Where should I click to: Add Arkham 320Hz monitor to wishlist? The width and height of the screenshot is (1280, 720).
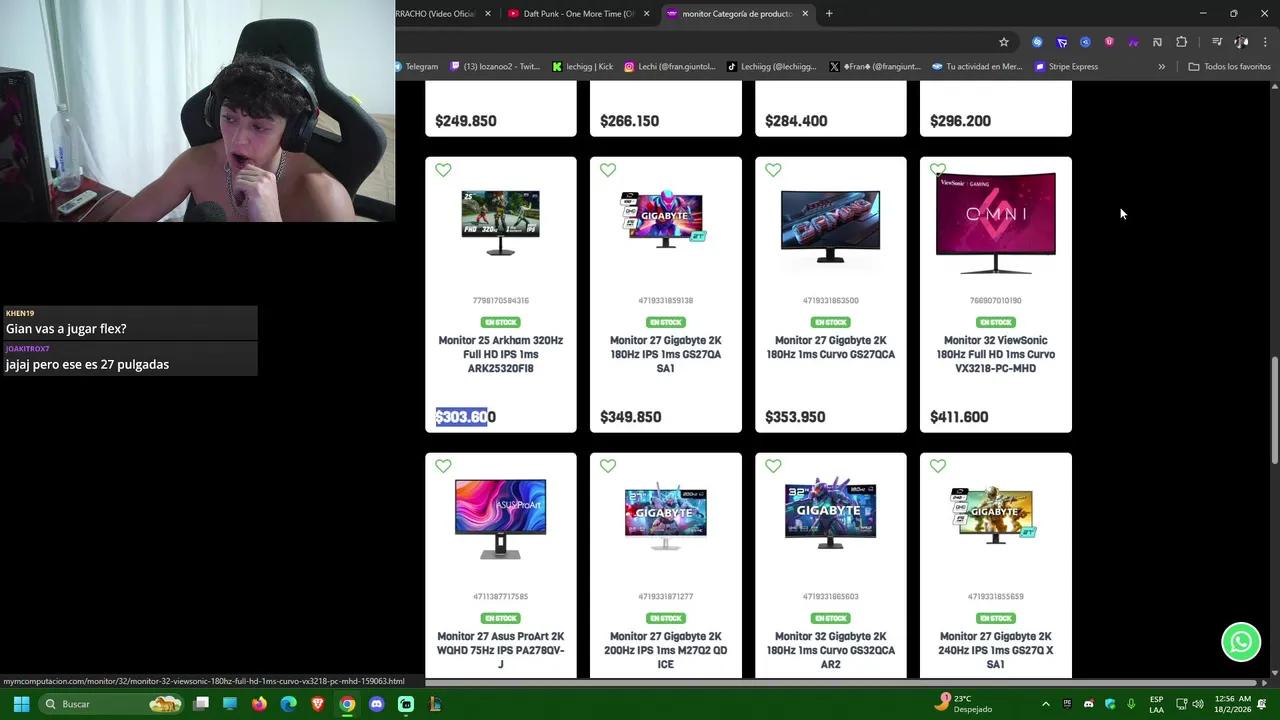click(443, 170)
